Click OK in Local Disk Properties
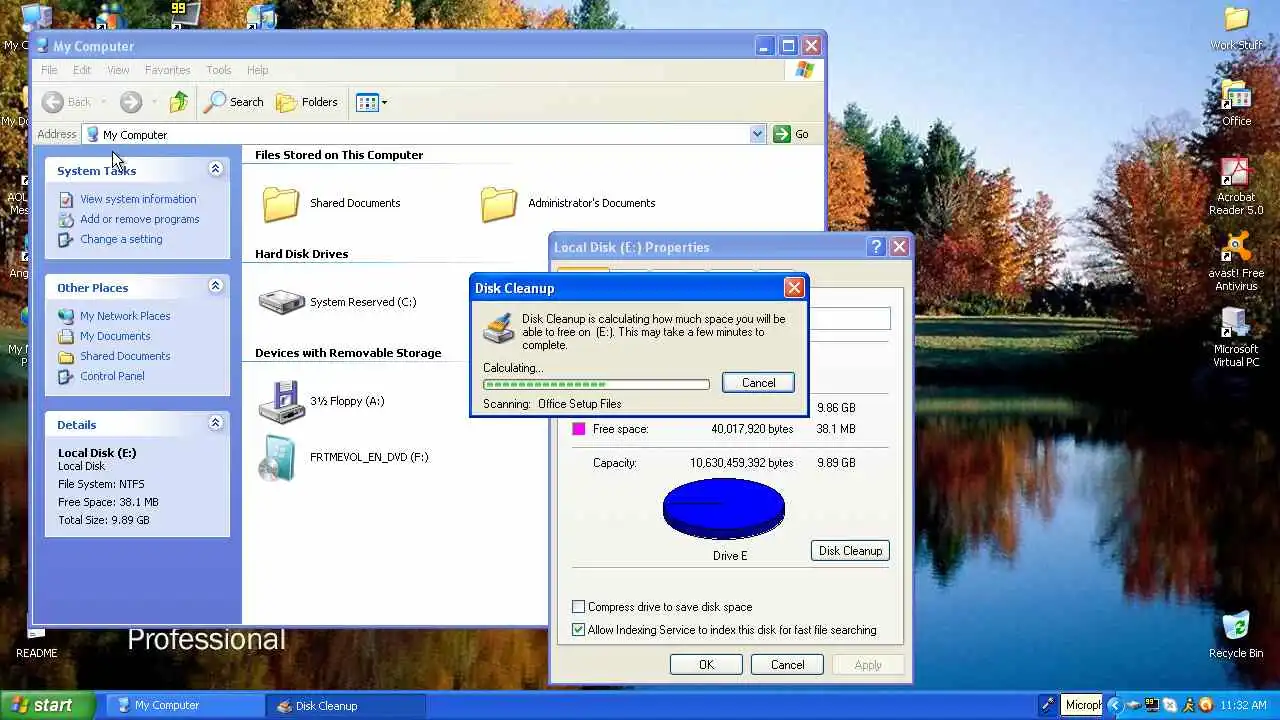Screen dimensions: 1280x720 [706, 665]
